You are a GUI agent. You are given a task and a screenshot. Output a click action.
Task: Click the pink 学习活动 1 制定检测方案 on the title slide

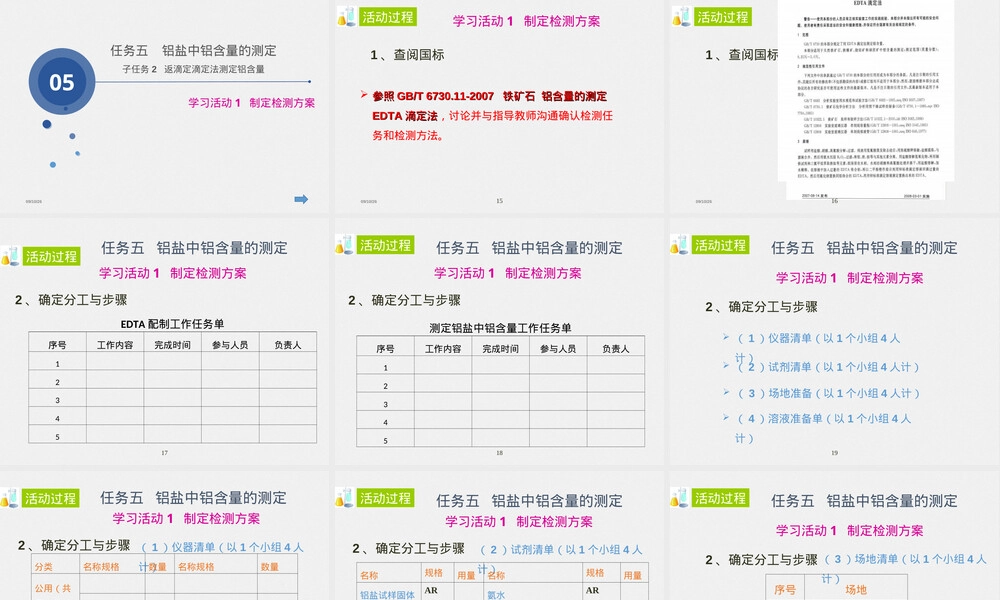click(251, 103)
